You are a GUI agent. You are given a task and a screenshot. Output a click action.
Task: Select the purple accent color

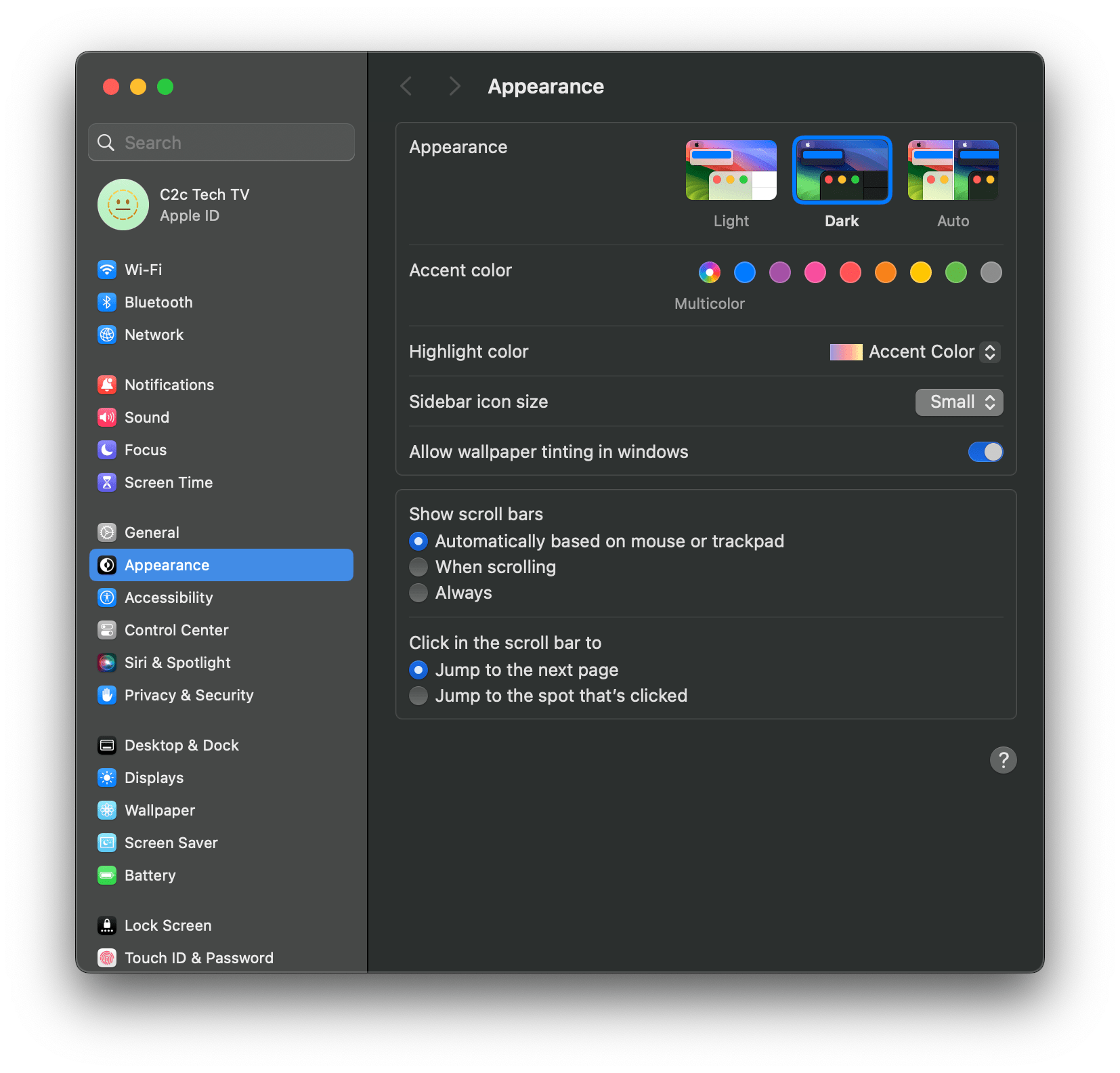(x=779, y=272)
